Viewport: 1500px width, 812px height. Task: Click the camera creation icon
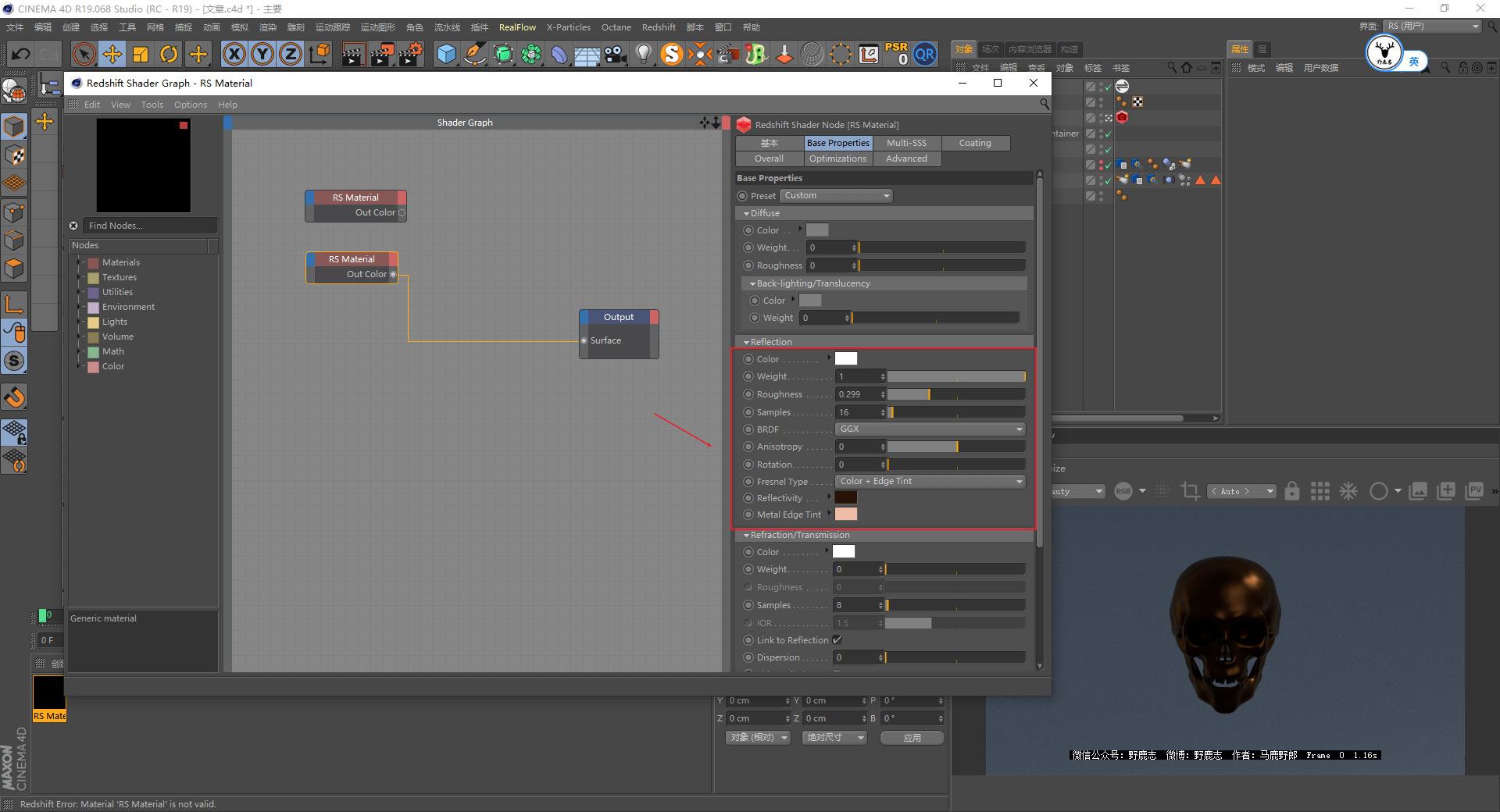point(615,55)
